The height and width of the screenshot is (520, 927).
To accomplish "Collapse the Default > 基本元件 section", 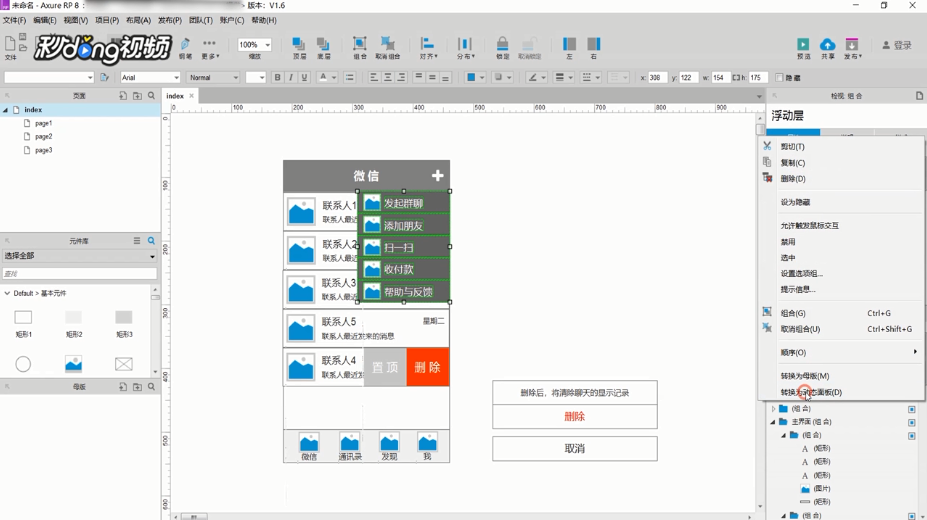I will click(x=7, y=293).
